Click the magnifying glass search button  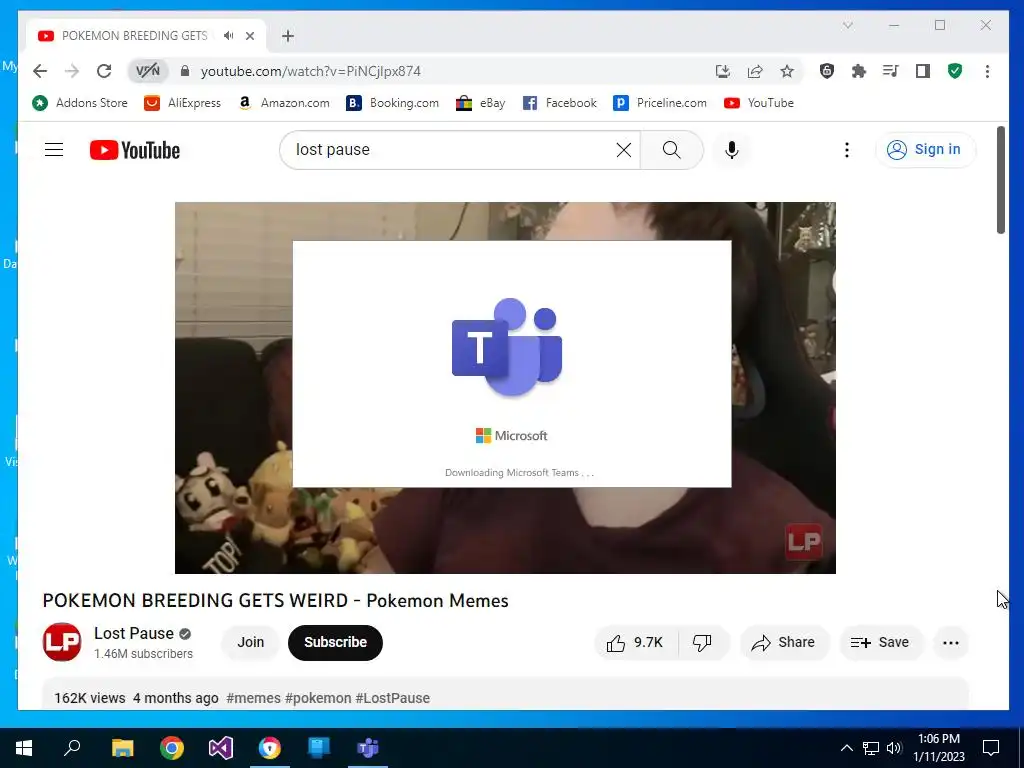click(x=671, y=150)
